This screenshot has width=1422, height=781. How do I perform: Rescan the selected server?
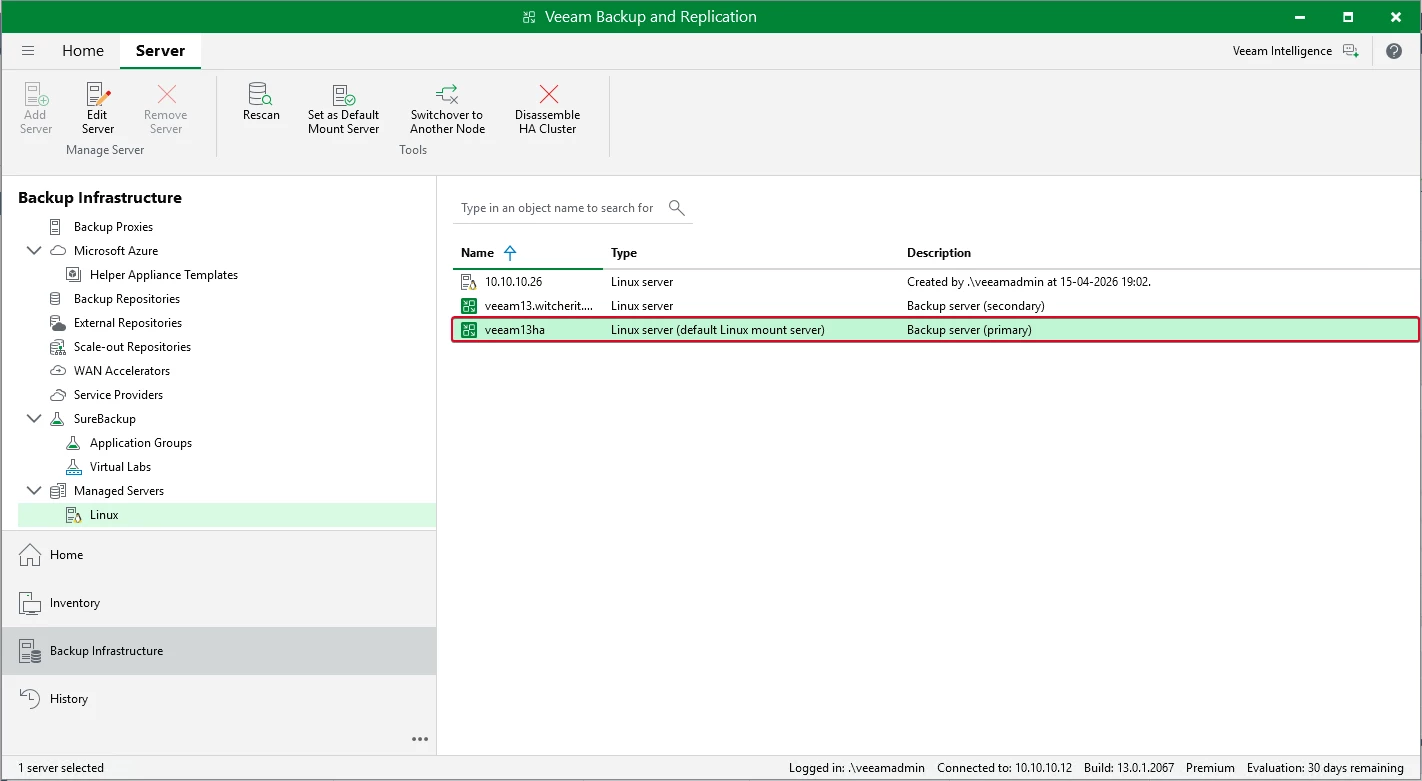pos(261,103)
